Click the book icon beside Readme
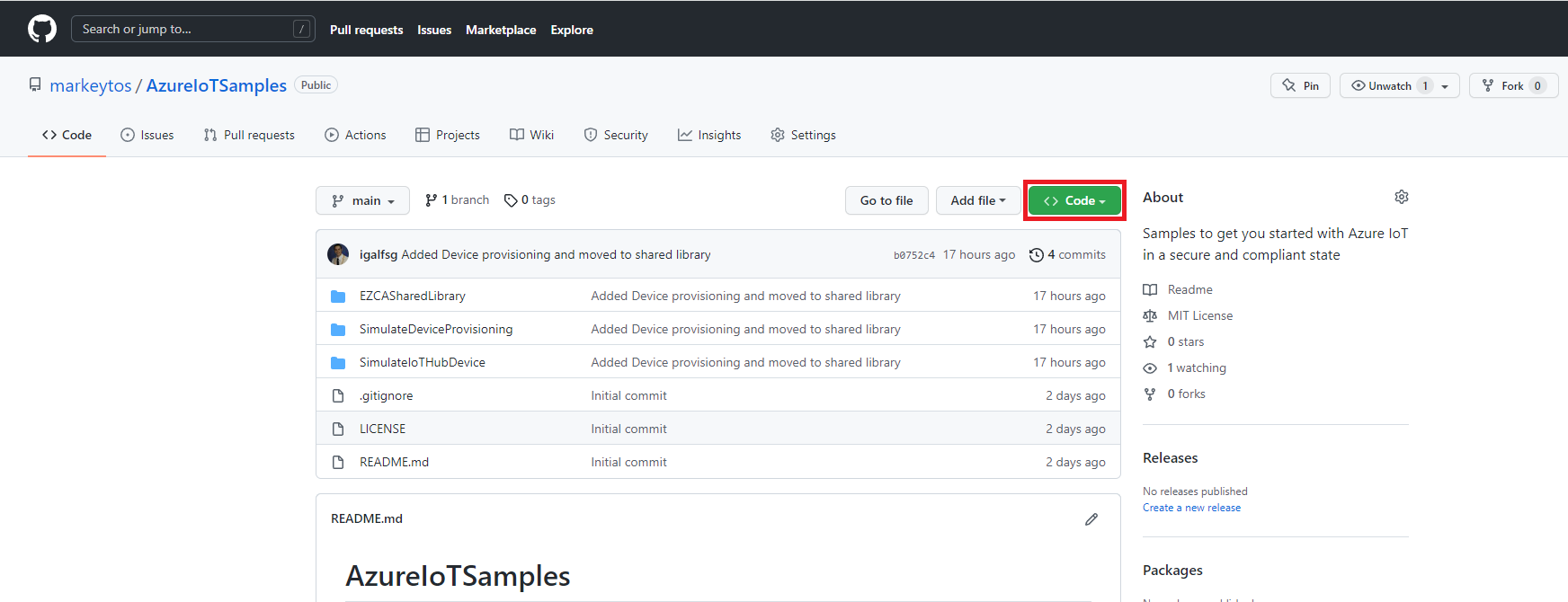The height and width of the screenshot is (602, 1568). pyautogui.click(x=1150, y=290)
